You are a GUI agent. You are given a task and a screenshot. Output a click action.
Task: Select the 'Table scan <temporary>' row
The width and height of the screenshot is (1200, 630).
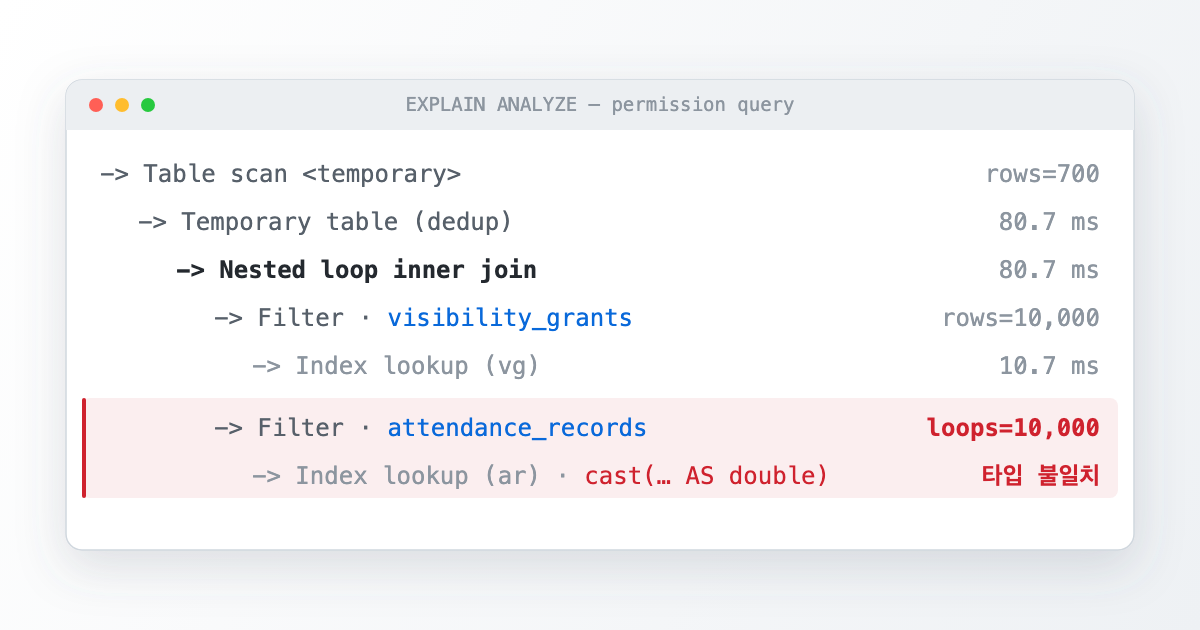coord(600,174)
